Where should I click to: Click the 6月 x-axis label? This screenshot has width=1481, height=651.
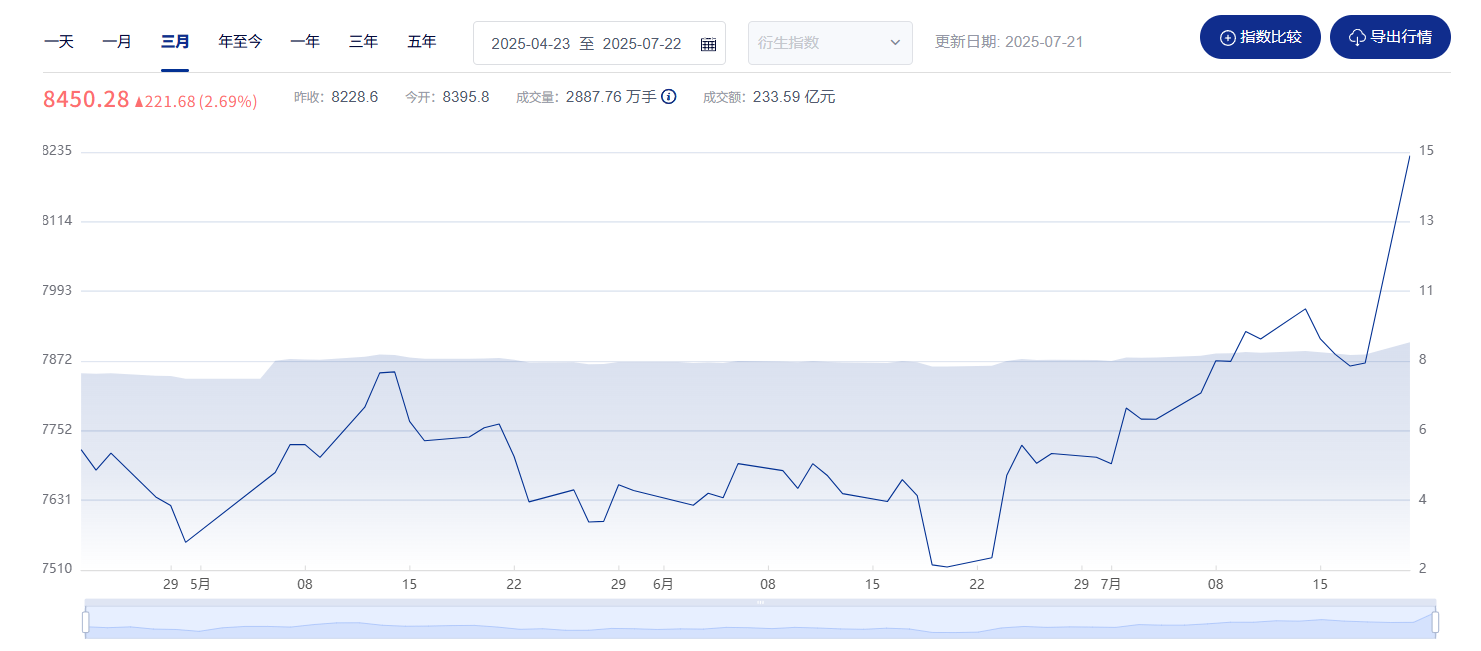pyautogui.click(x=663, y=584)
